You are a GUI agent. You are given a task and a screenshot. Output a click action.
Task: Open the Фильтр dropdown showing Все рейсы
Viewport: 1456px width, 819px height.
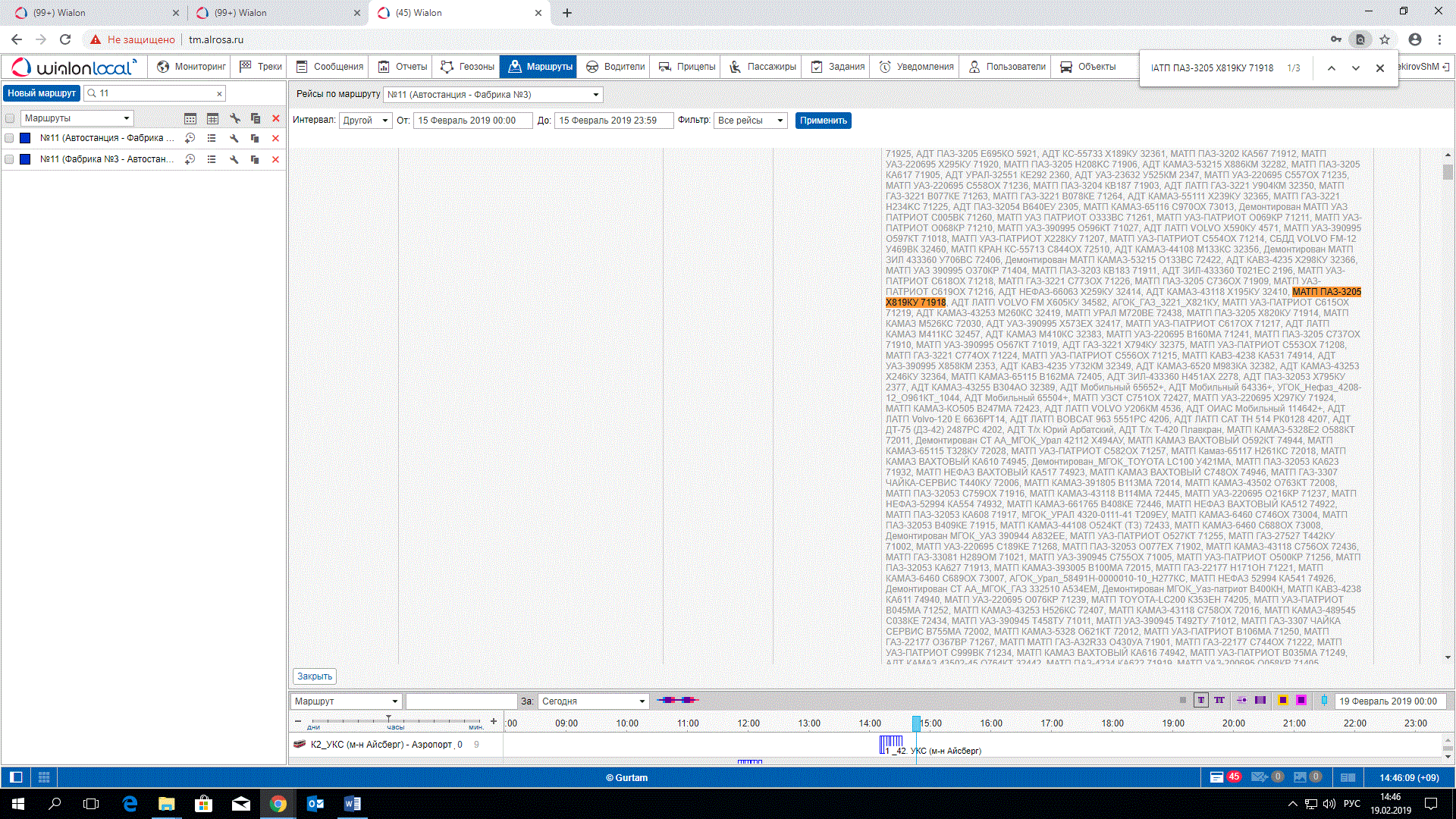[x=750, y=121]
